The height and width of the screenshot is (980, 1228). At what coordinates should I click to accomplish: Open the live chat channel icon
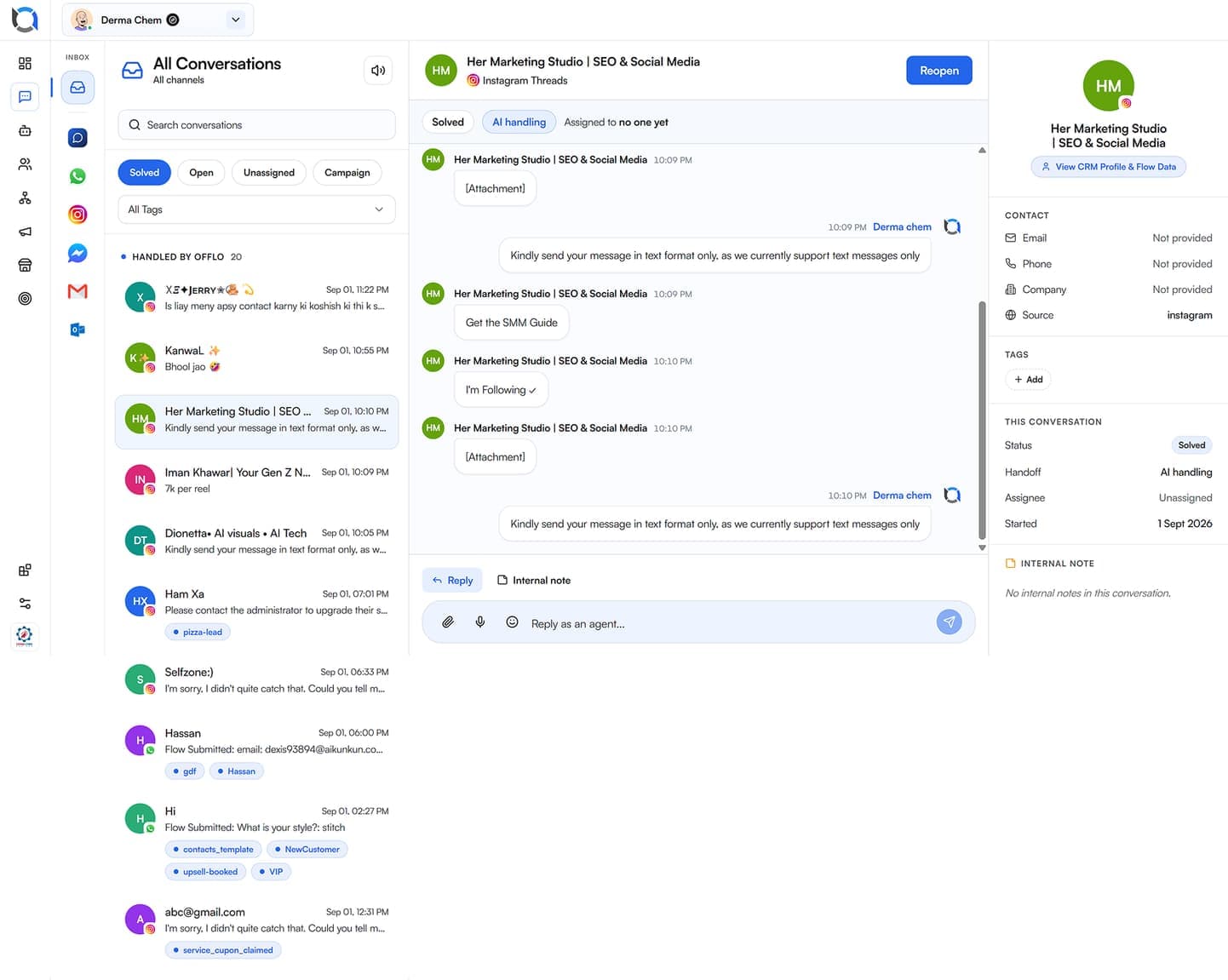(x=77, y=137)
